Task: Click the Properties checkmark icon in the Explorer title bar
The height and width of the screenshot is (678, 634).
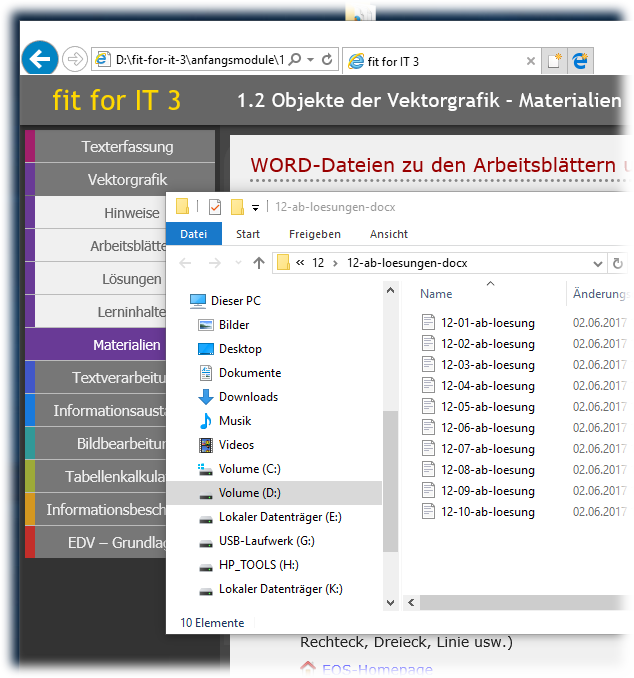Action: (214, 207)
